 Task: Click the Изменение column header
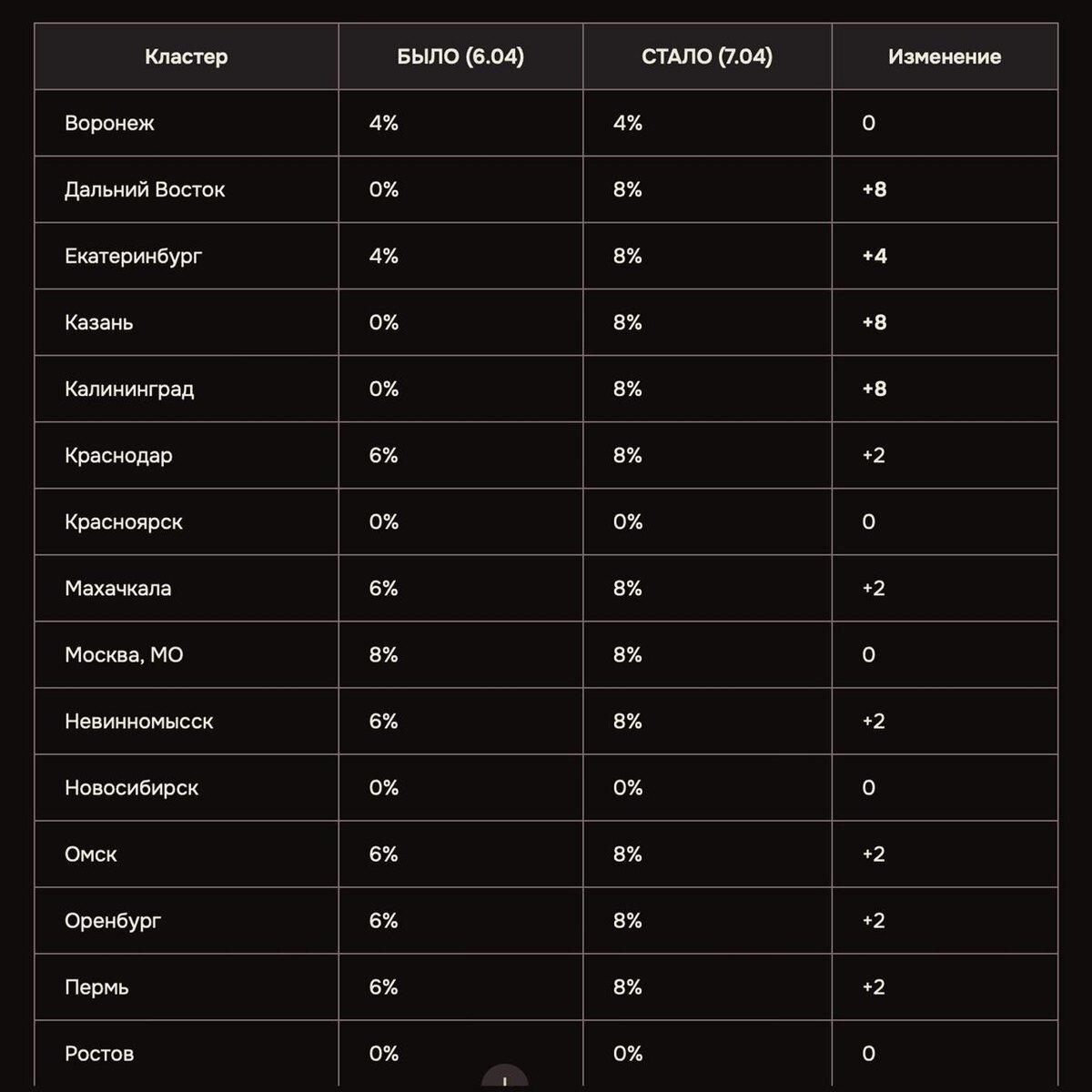[944, 56]
